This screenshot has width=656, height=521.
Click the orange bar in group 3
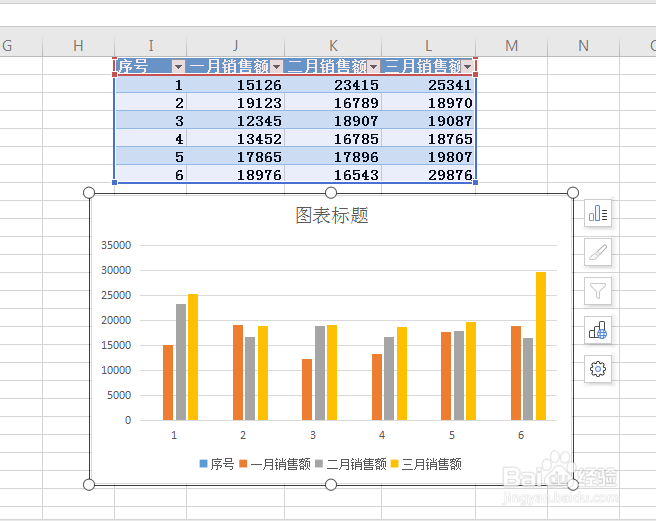click(x=307, y=390)
